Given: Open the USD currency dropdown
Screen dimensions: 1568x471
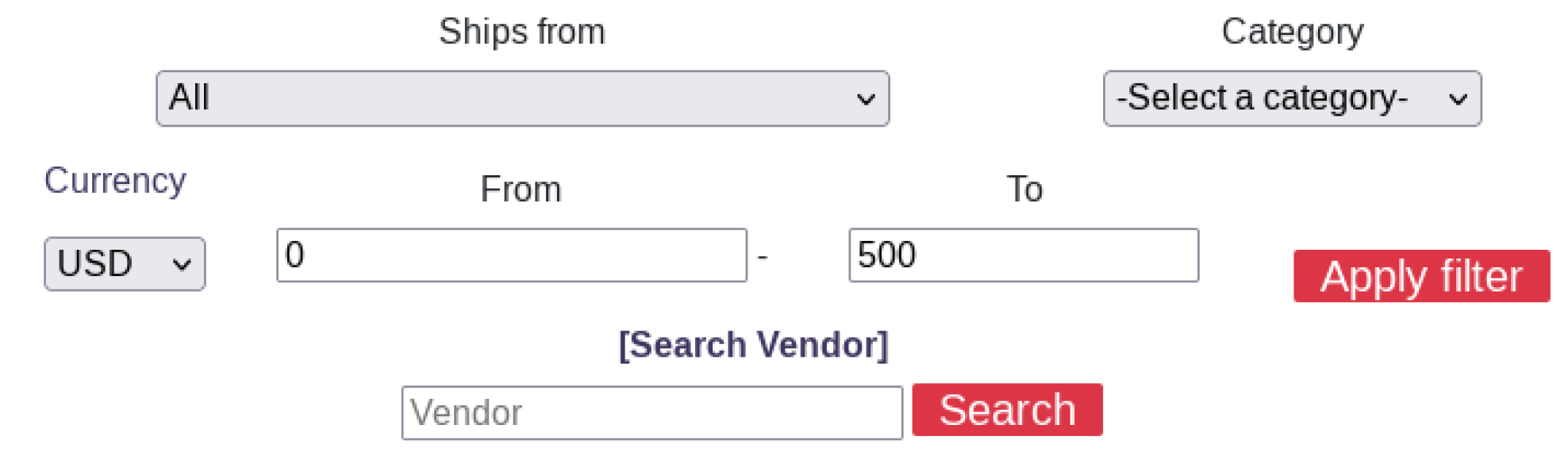Looking at the screenshot, I should (x=124, y=263).
